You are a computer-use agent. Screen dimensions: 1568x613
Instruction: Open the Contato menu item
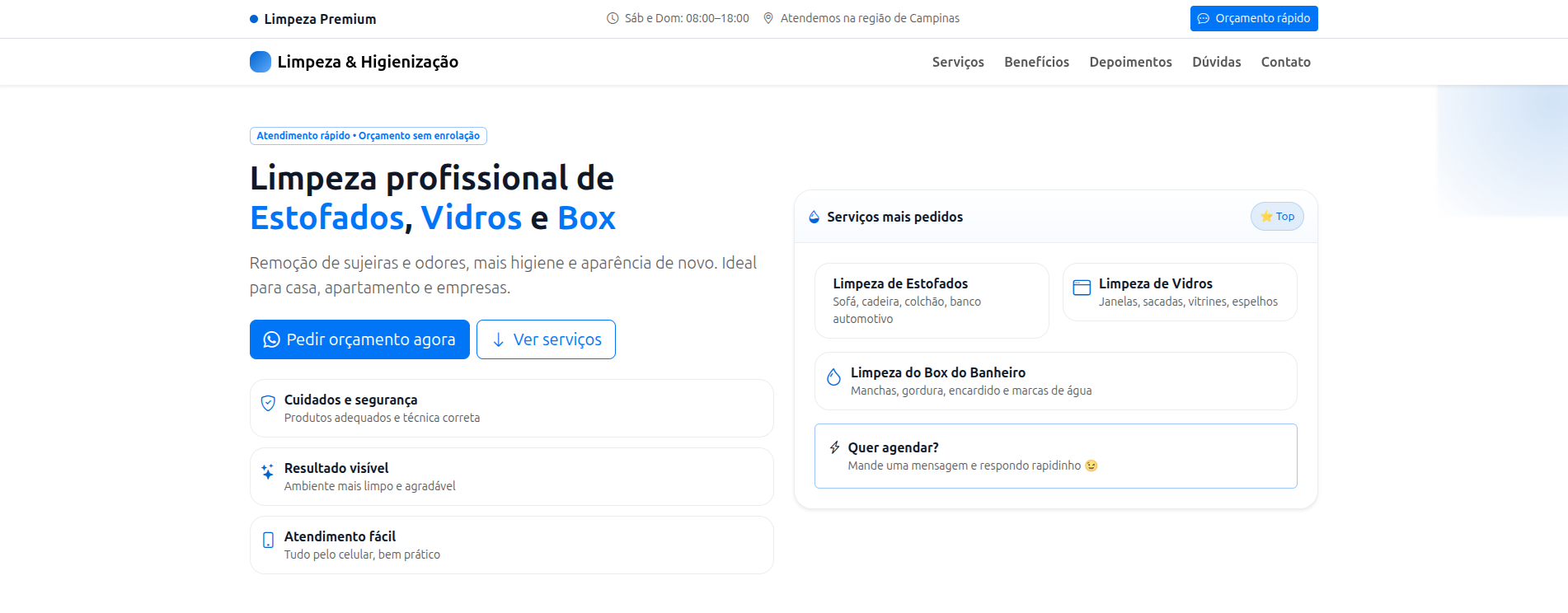click(x=1285, y=62)
